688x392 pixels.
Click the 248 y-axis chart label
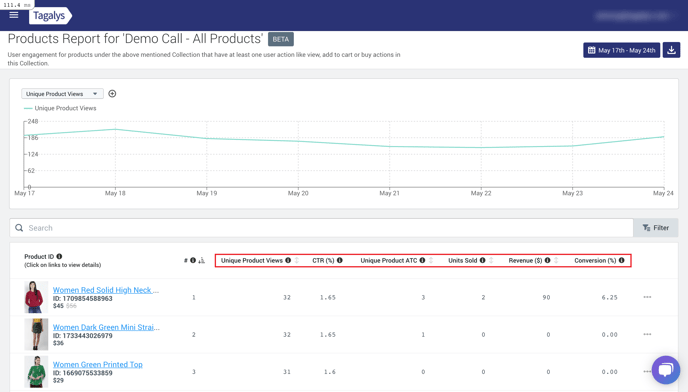(x=33, y=121)
